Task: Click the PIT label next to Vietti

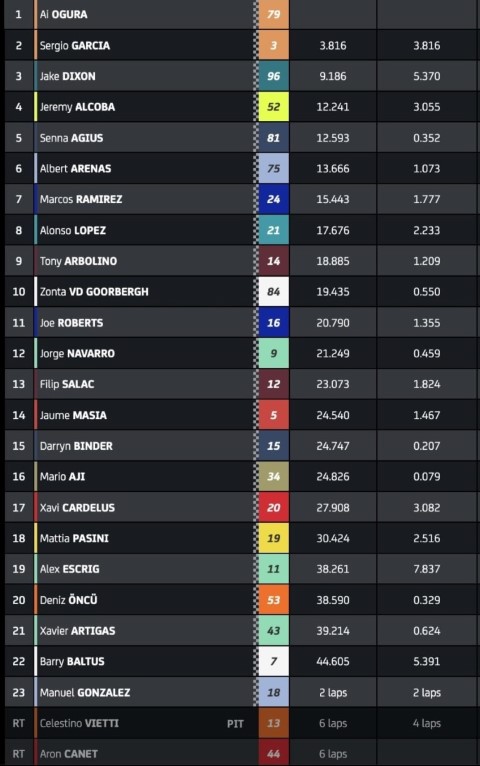Action: [x=235, y=723]
